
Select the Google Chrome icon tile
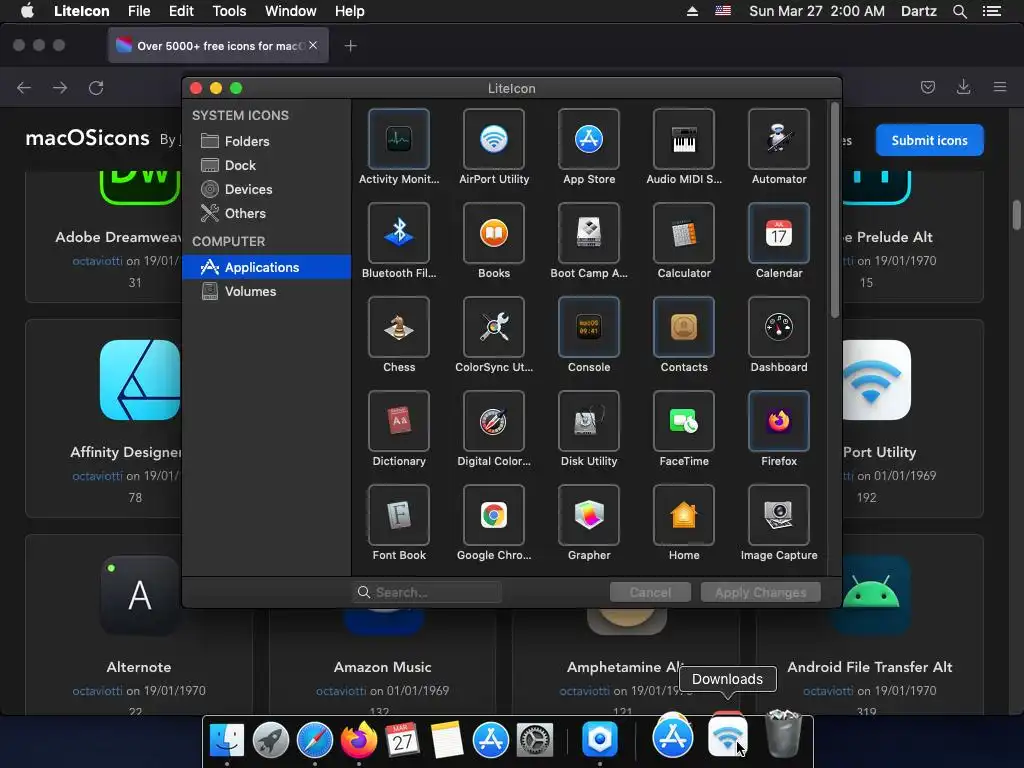[494, 515]
